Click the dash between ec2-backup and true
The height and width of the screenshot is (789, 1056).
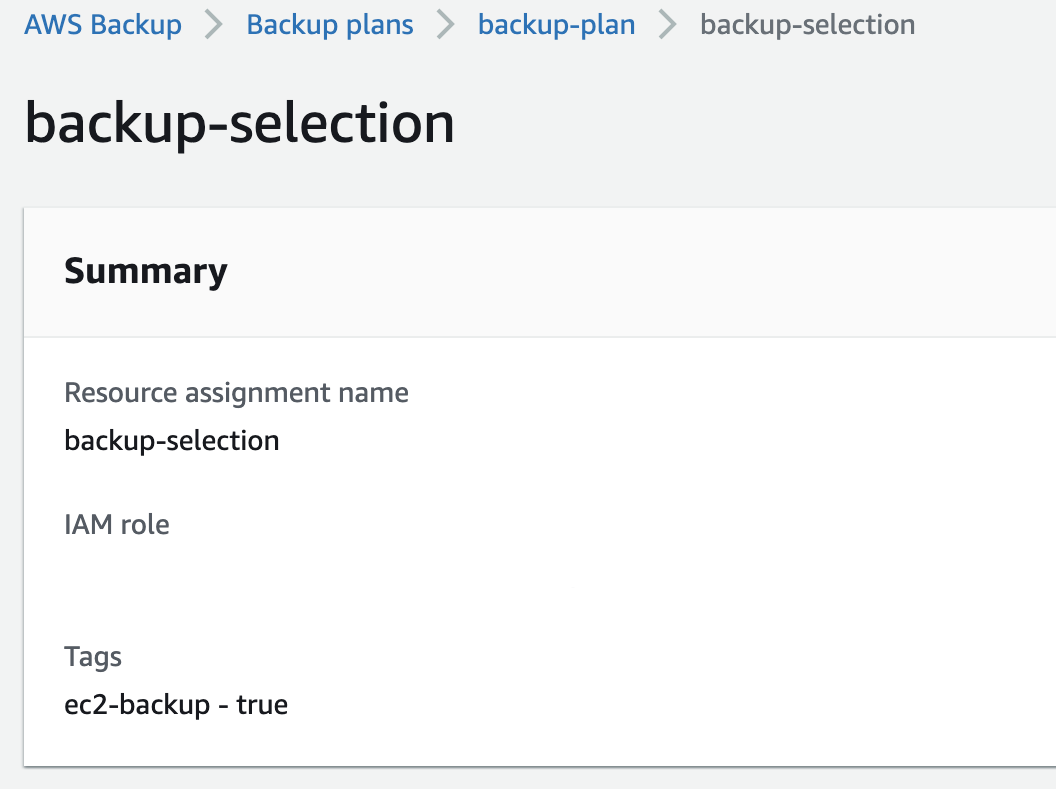click(223, 706)
